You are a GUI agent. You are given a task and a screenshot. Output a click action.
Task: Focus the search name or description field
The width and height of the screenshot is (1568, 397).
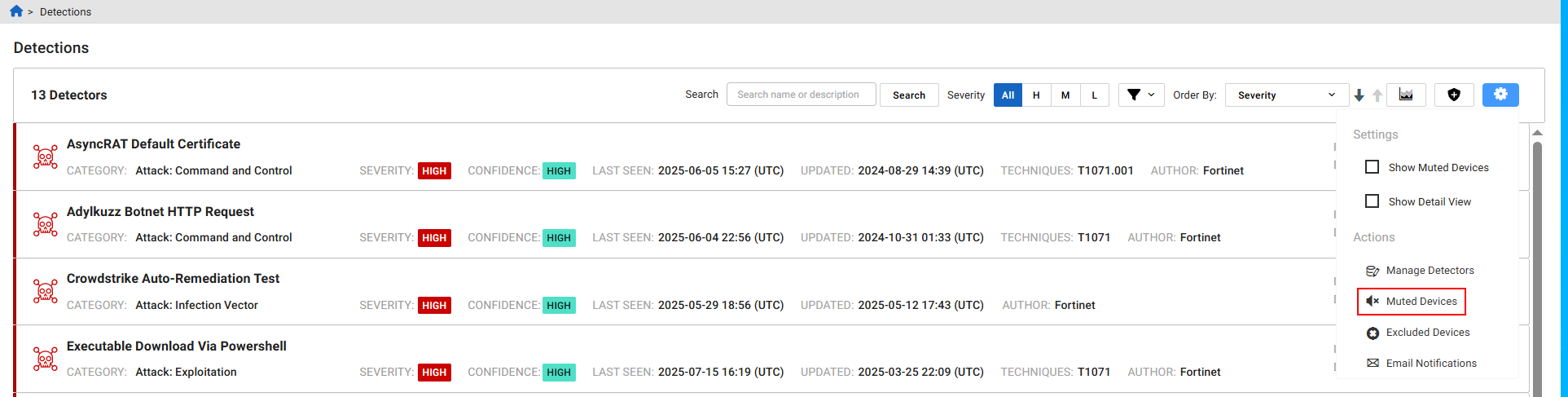(801, 95)
